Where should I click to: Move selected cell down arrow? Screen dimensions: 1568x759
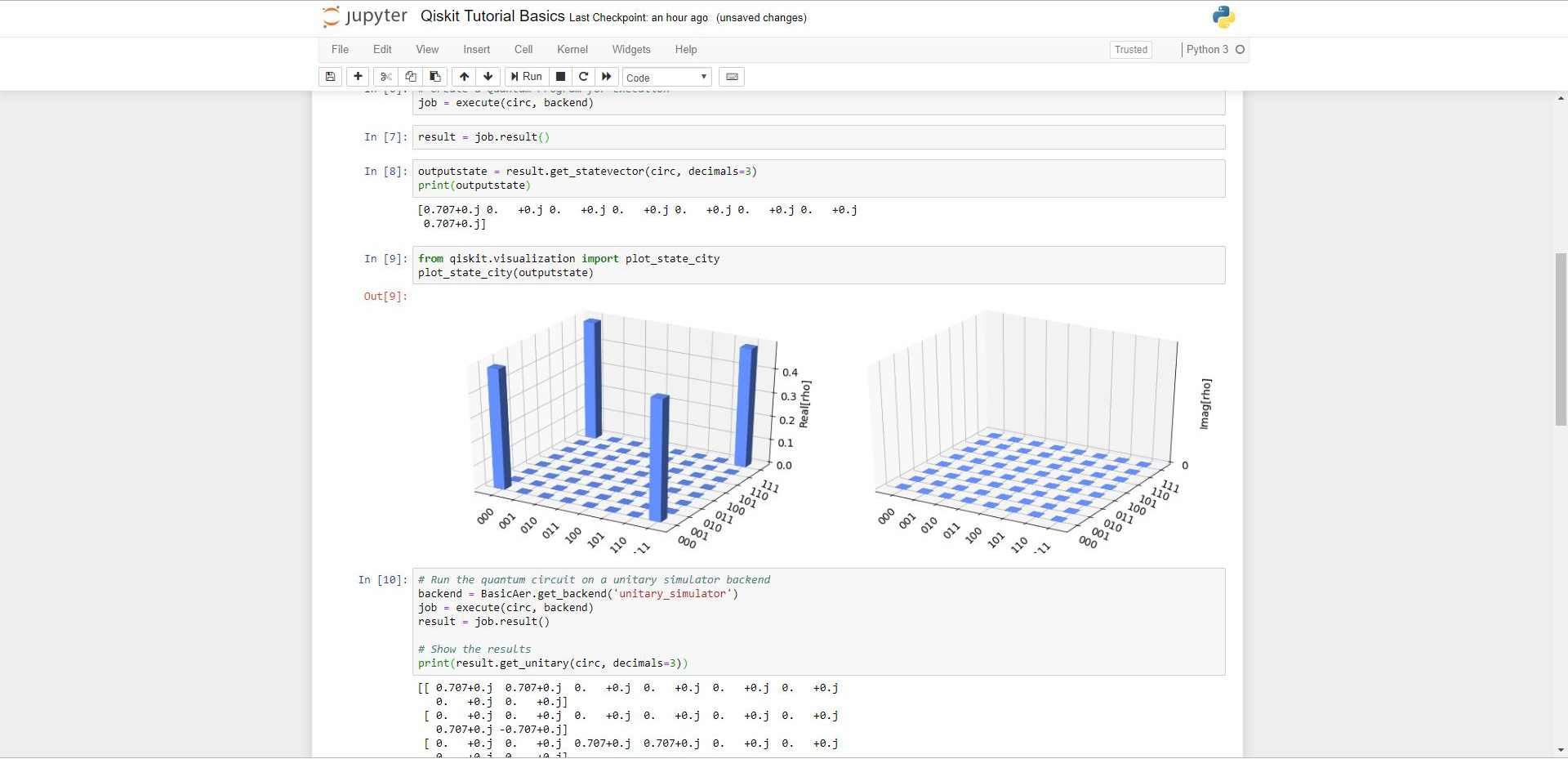(x=488, y=77)
